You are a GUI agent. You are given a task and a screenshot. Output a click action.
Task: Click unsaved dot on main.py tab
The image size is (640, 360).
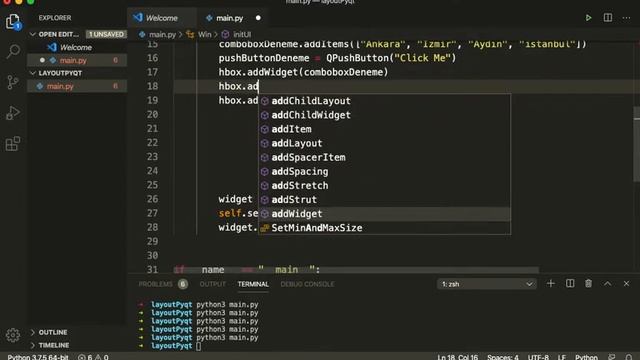258,18
